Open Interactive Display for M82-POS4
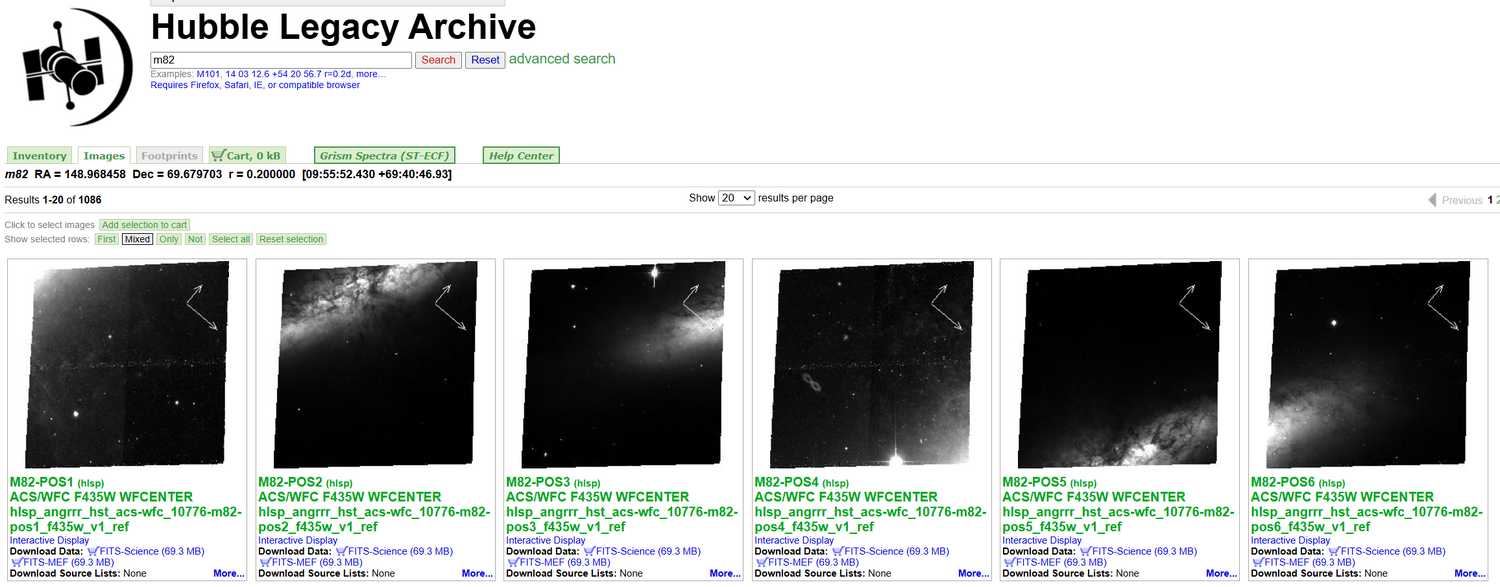Screen dimensions: 1500x587 pyautogui.click(x=794, y=540)
